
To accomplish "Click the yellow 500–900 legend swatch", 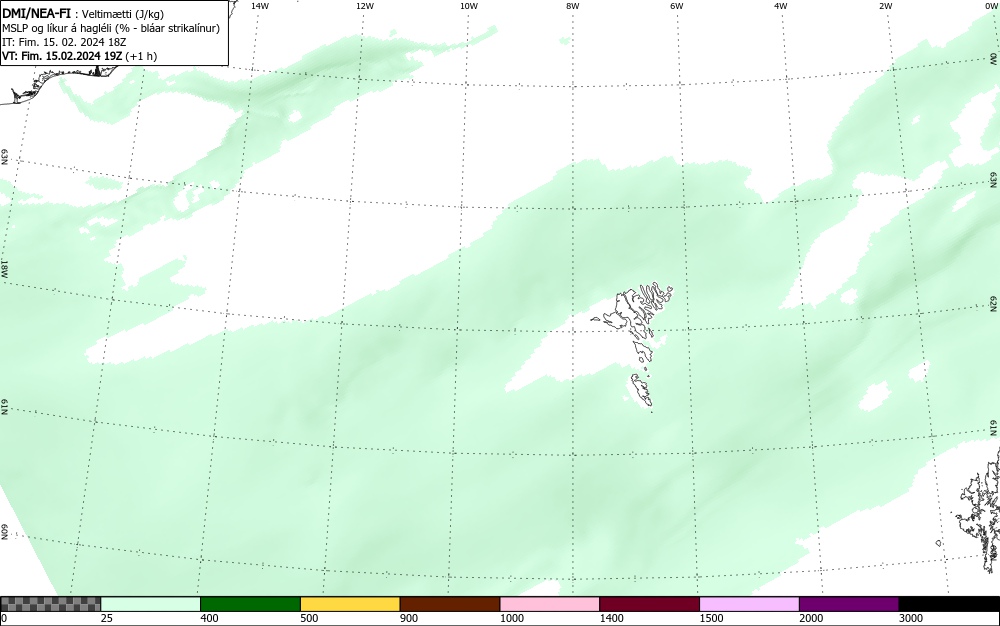I will tap(350, 604).
